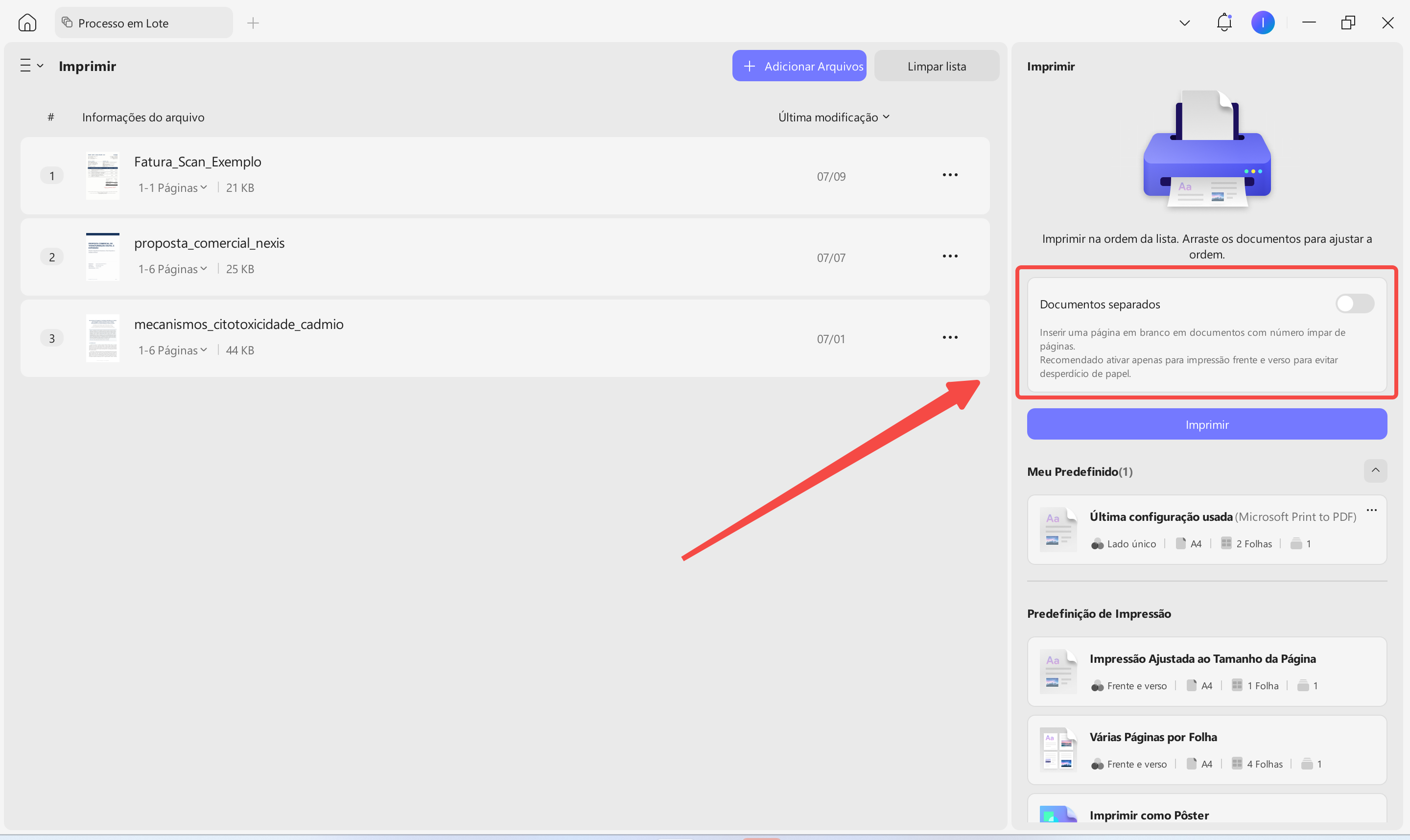Change page range of proposta_comercial_nexis

[173, 269]
